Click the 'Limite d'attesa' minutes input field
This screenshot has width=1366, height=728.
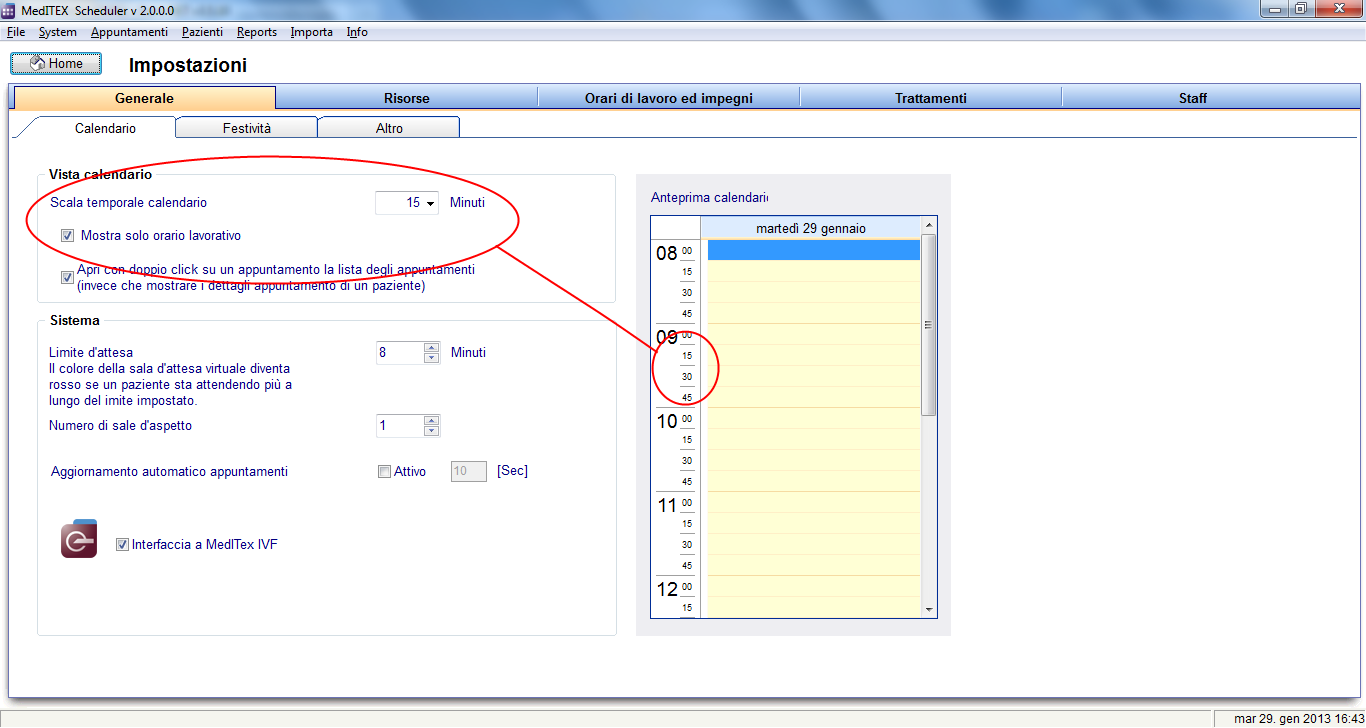point(400,353)
